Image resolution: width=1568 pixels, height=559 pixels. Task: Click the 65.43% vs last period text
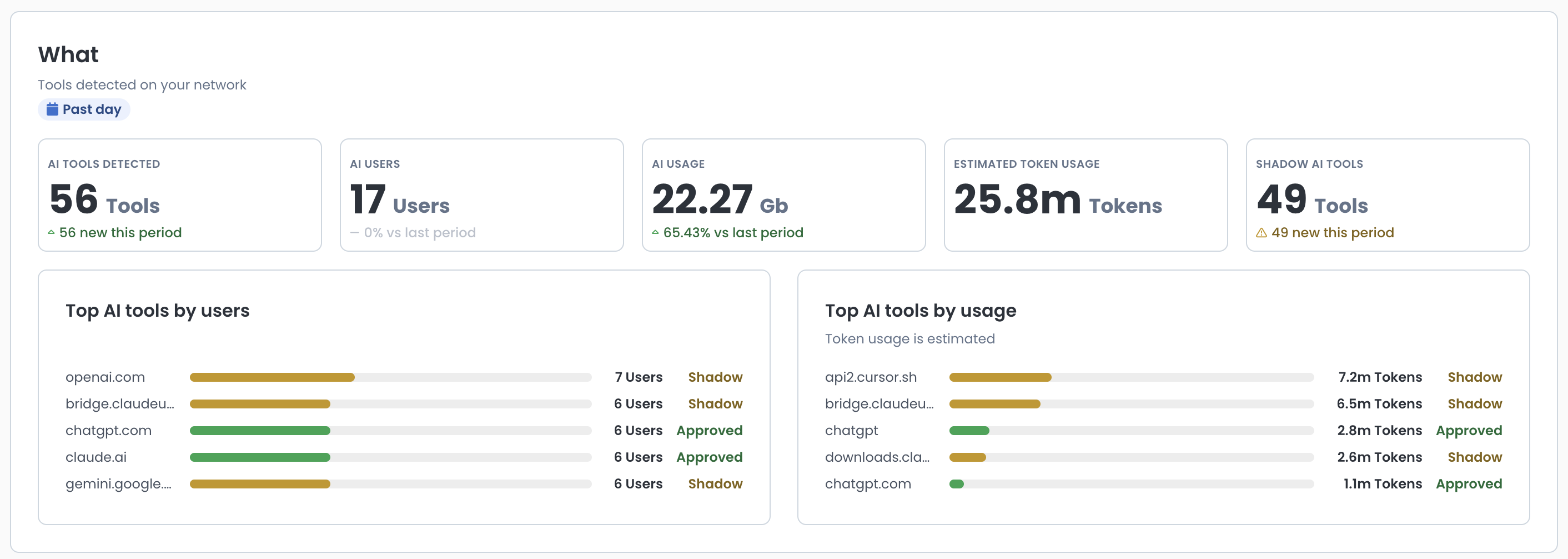733,233
